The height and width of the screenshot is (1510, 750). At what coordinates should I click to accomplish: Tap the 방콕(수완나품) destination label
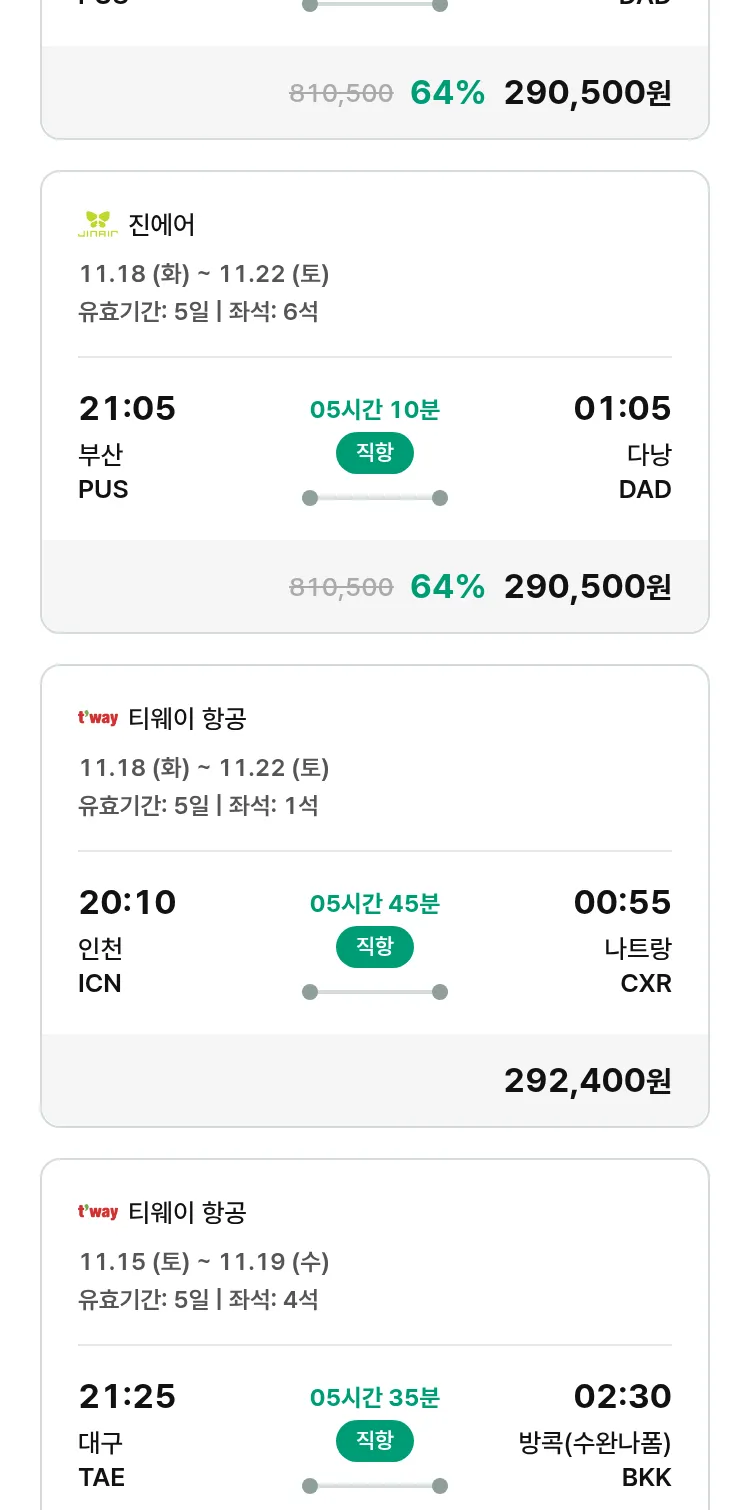point(595,1443)
